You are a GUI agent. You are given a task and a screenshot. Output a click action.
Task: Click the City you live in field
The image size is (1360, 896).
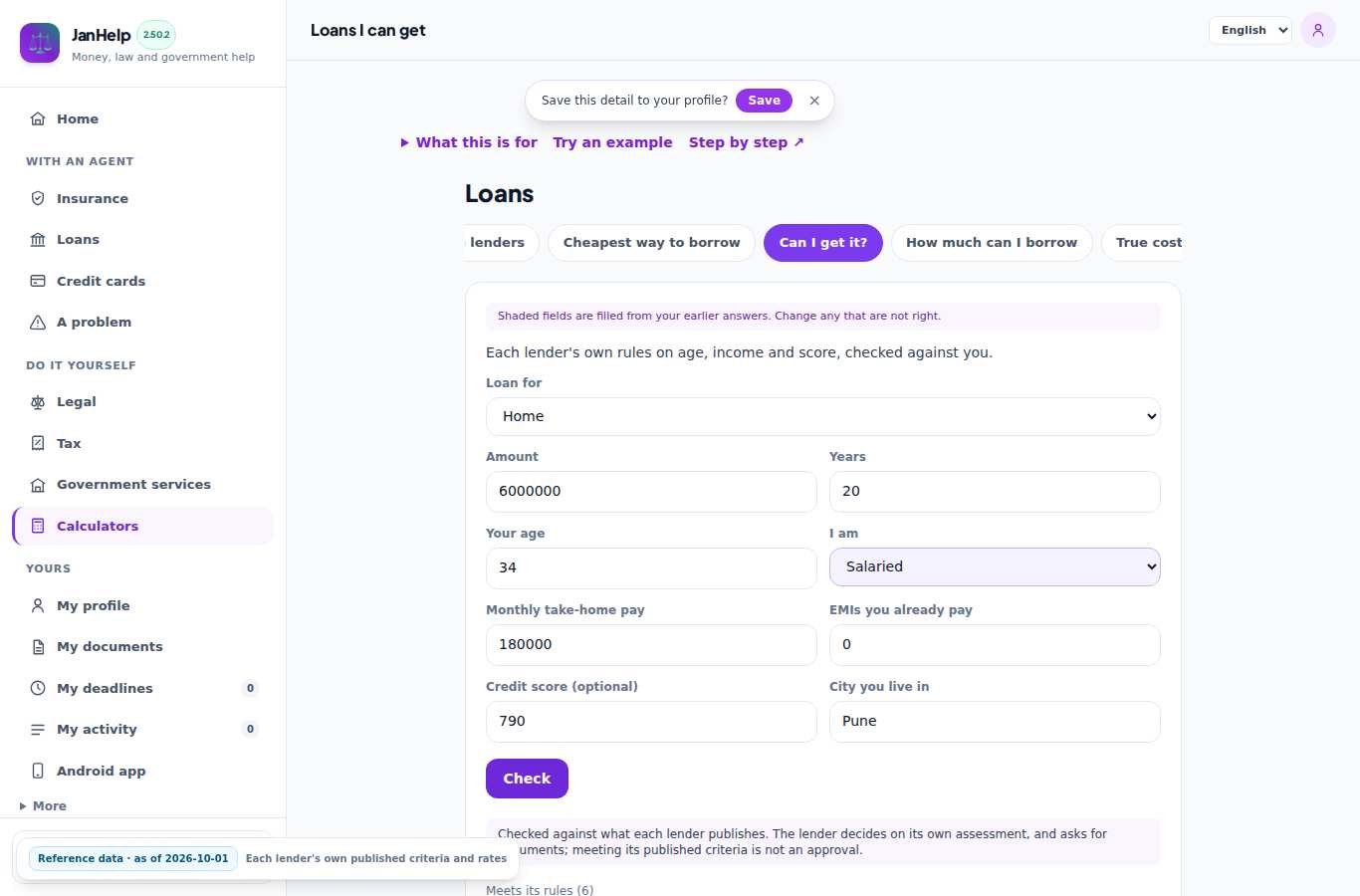point(995,722)
